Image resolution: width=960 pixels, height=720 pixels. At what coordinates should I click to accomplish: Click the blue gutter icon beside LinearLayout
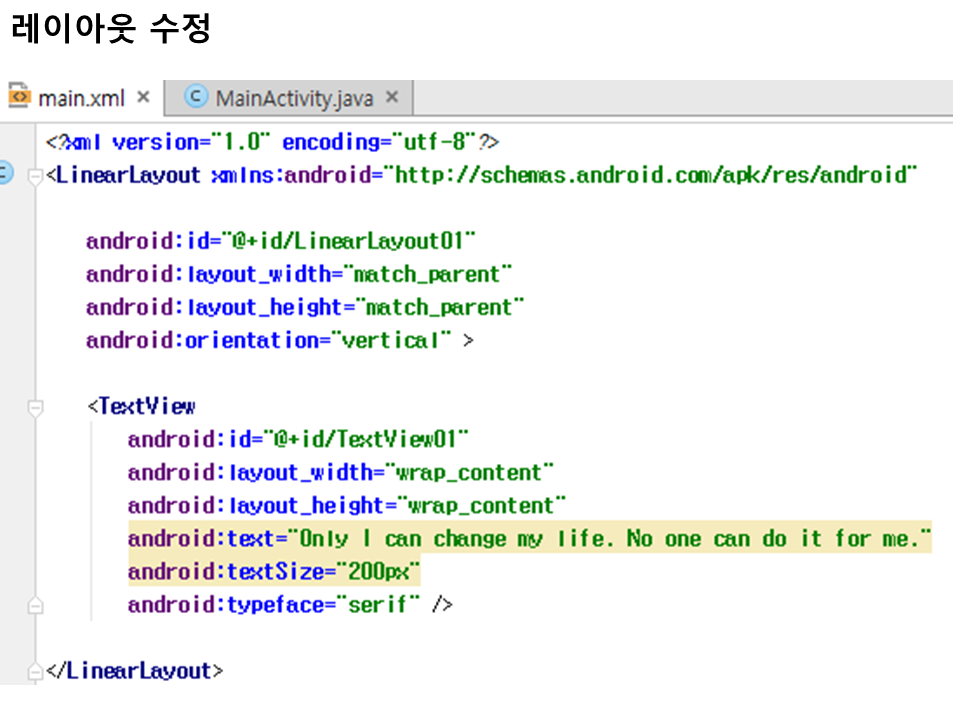[x=5, y=174]
